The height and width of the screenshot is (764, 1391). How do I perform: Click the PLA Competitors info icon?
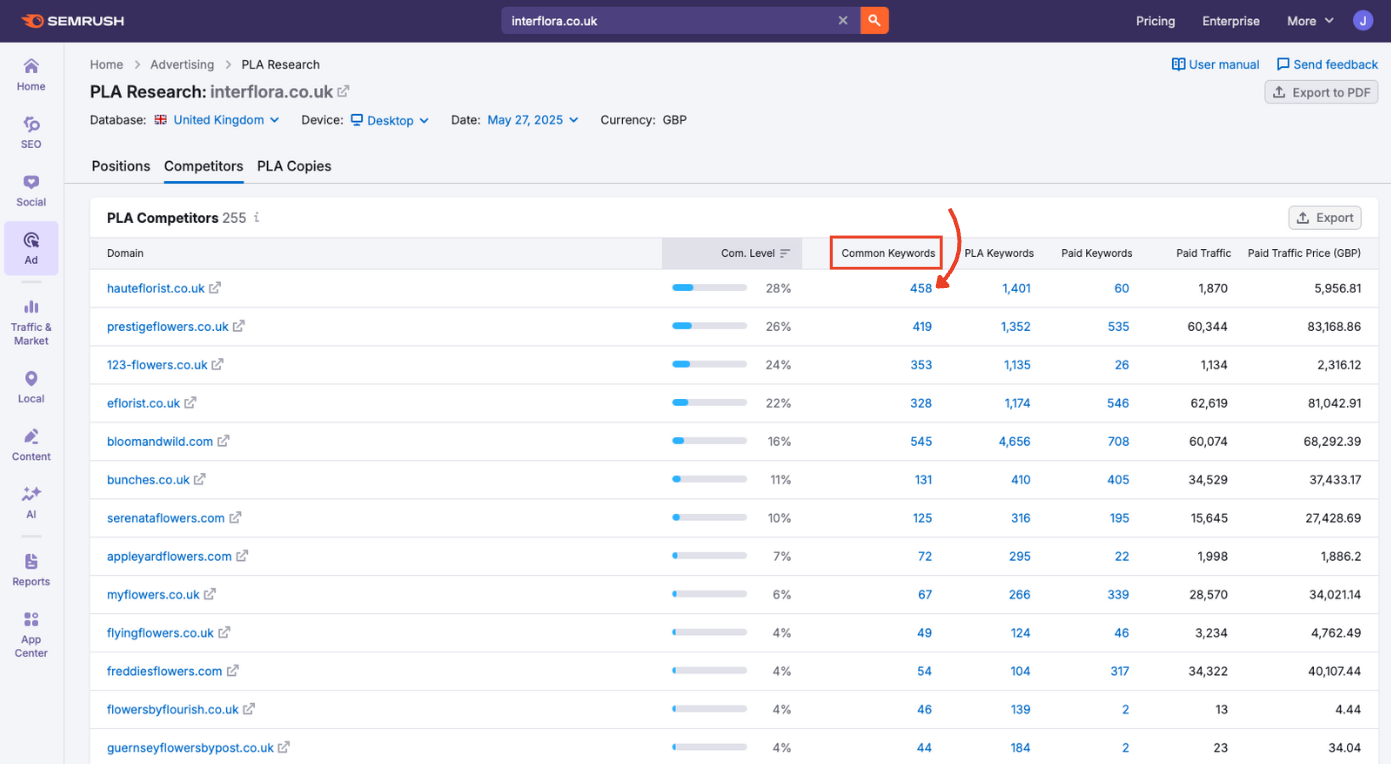257,218
